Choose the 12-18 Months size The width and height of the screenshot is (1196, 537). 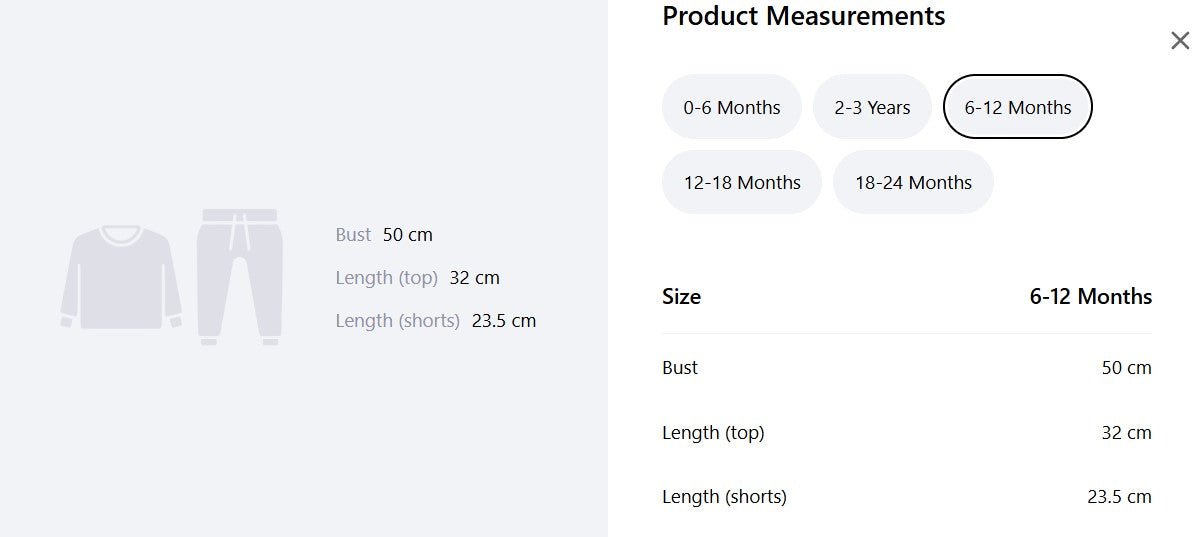[741, 182]
